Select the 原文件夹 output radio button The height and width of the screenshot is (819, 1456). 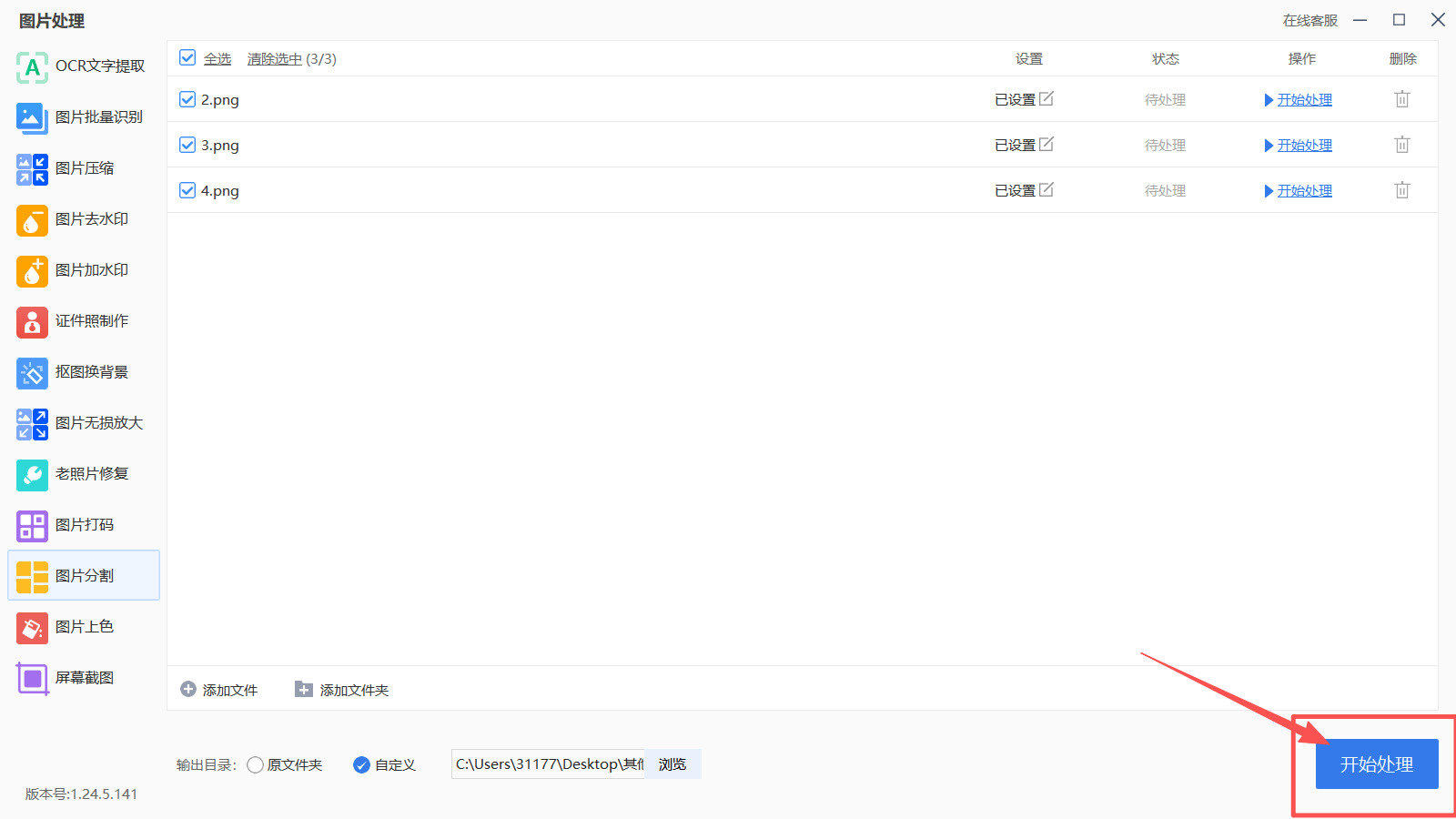(255, 764)
